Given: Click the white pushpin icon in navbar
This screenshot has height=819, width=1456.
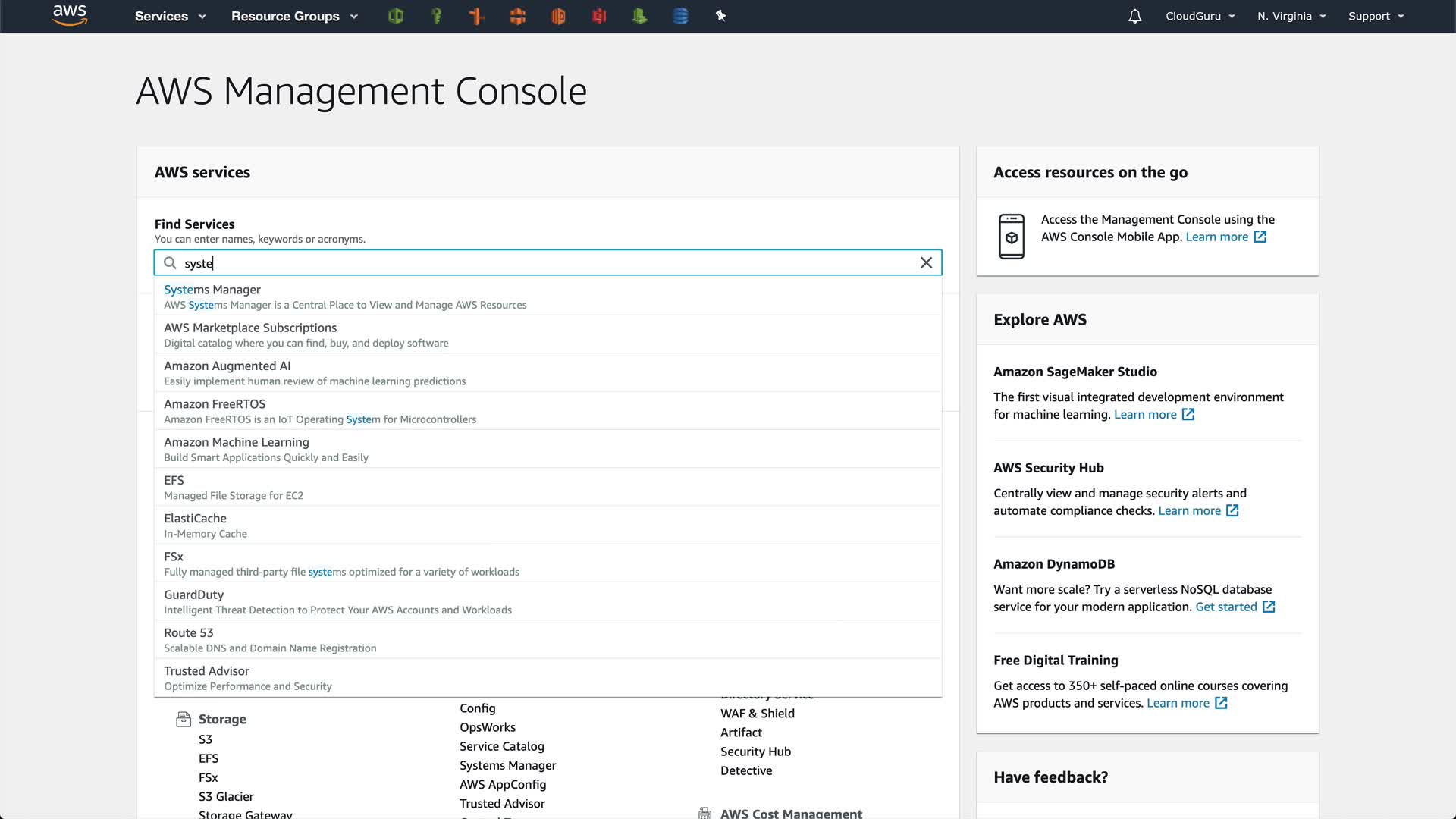Looking at the screenshot, I should click(720, 16).
